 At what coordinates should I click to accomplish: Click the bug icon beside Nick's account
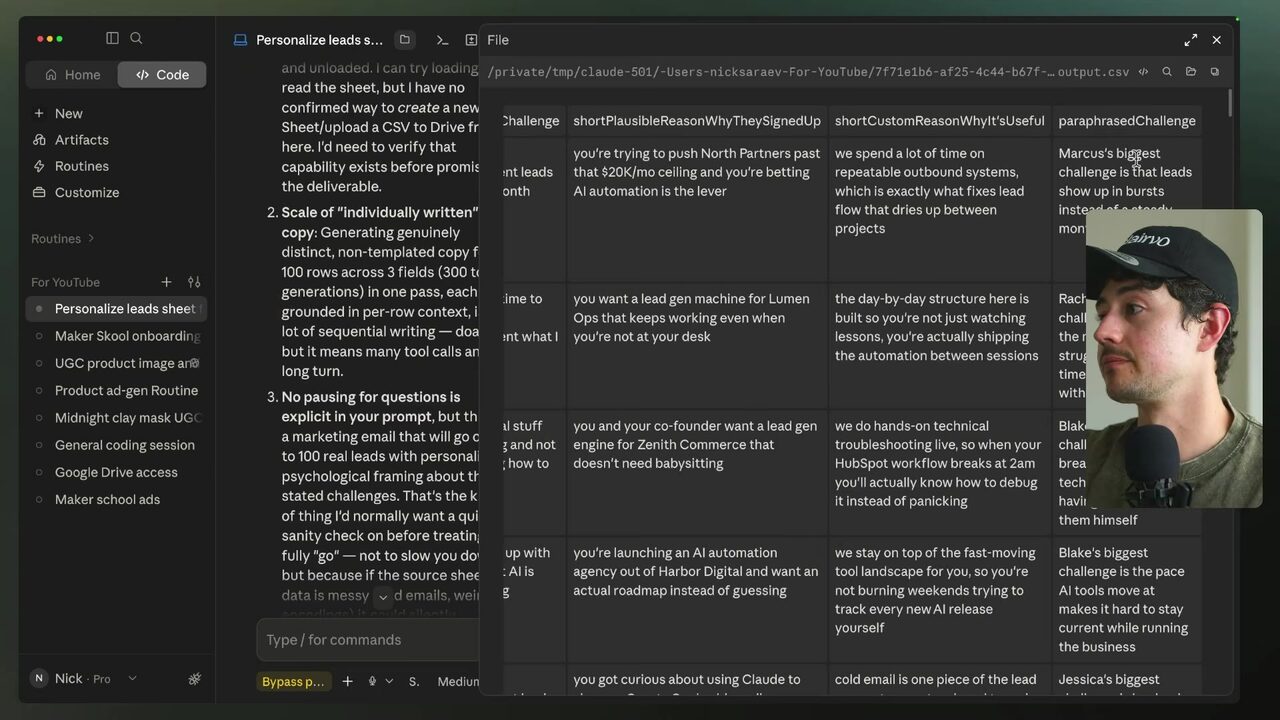point(194,679)
